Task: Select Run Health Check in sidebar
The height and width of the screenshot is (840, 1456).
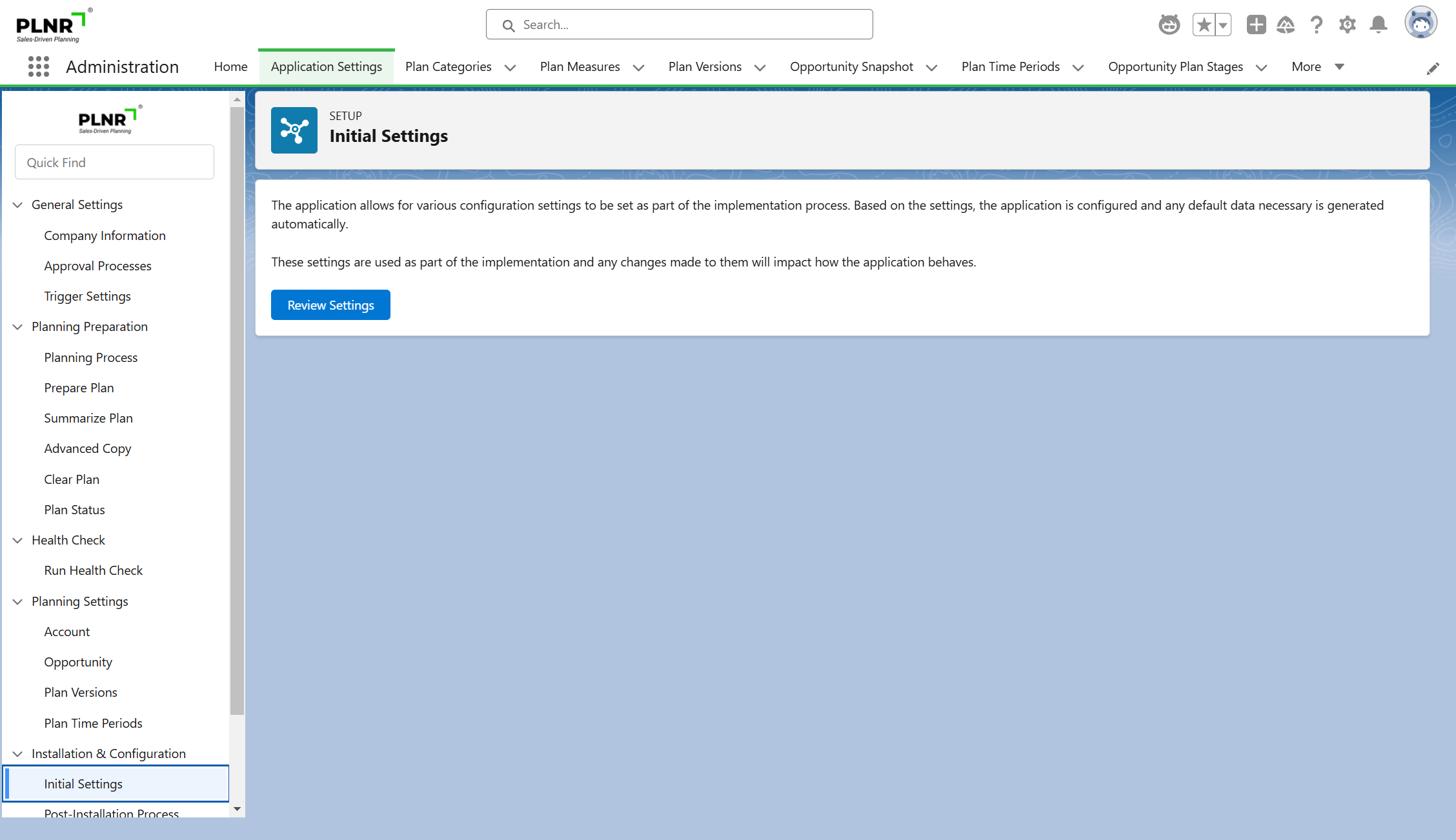Action: 93,570
